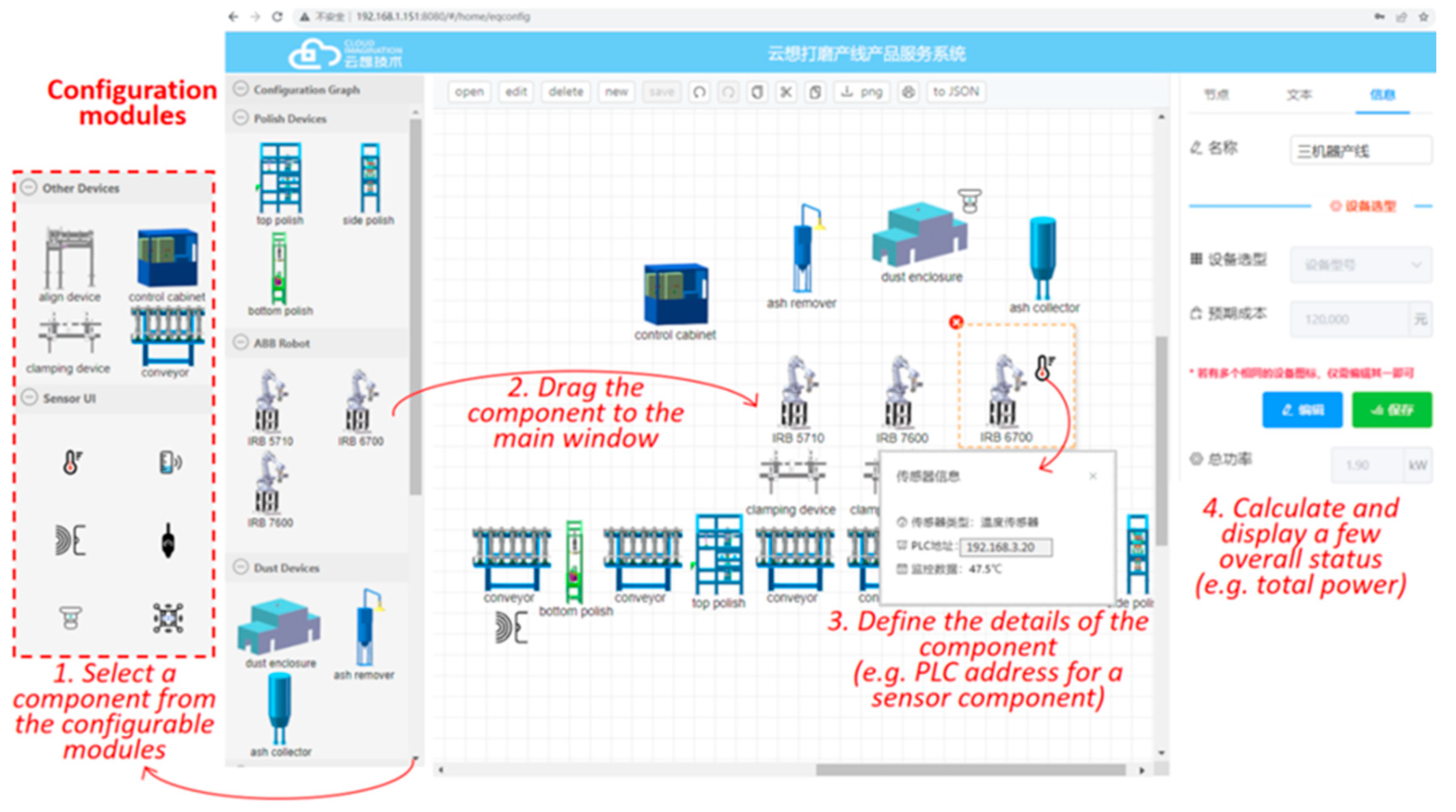Viewport: 1456px width, 812px height.
Task: Collapse the Polish Devices section
Action: tap(241, 117)
